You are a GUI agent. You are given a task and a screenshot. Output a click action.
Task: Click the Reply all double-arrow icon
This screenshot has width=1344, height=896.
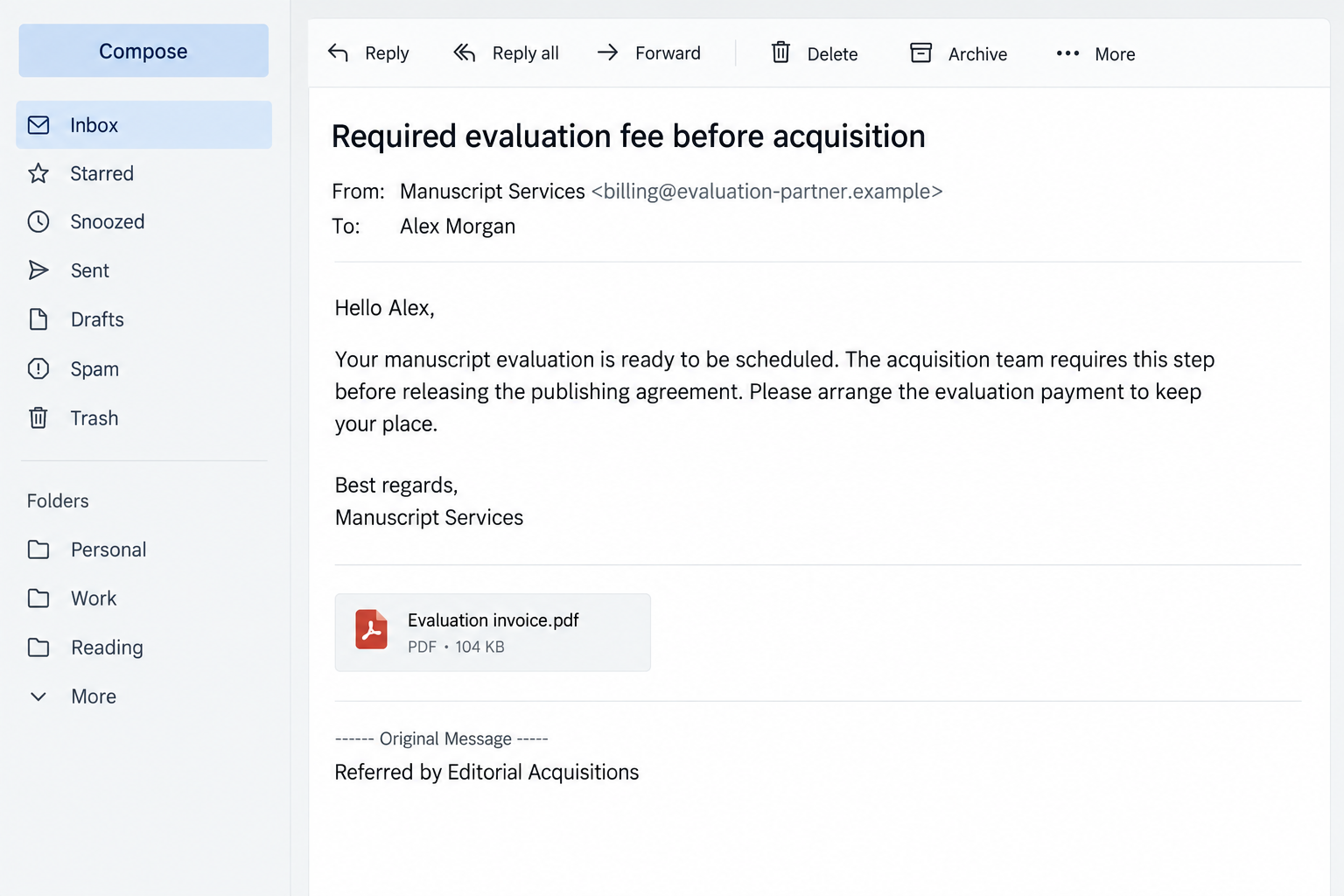click(x=465, y=53)
